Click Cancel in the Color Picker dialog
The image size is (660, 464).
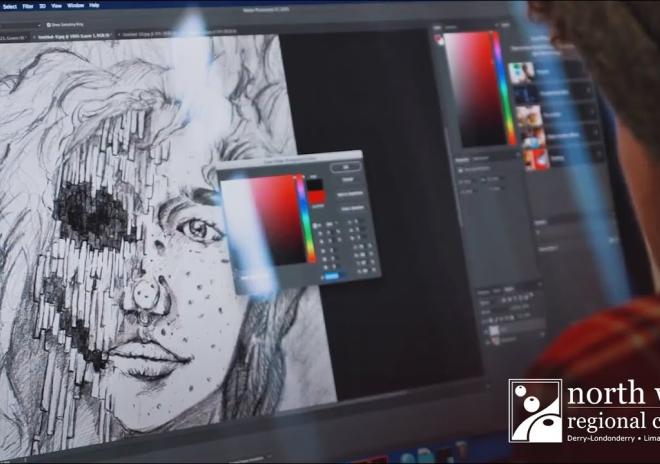pyautogui.click(x=348, y=180)
